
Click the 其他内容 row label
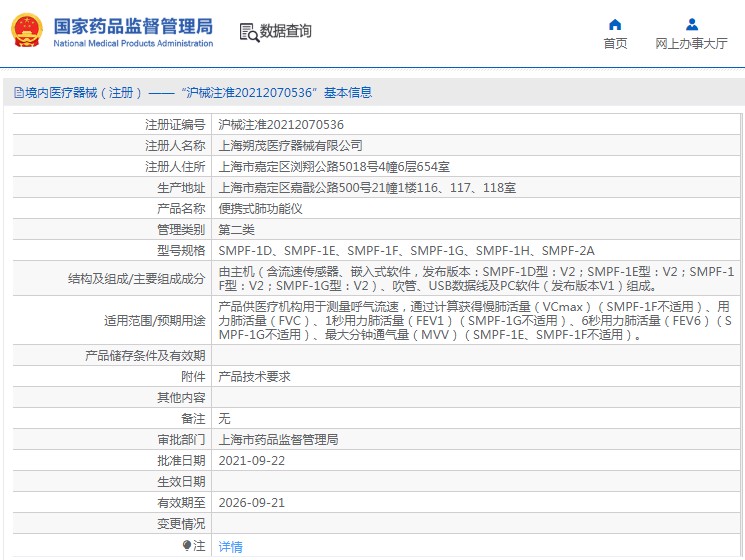181,398
